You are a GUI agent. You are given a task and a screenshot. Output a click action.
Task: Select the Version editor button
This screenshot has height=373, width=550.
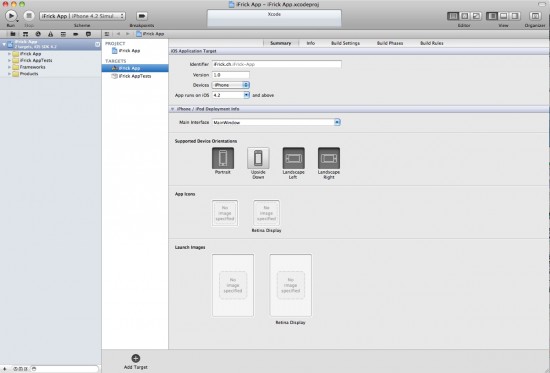(476, 16)
